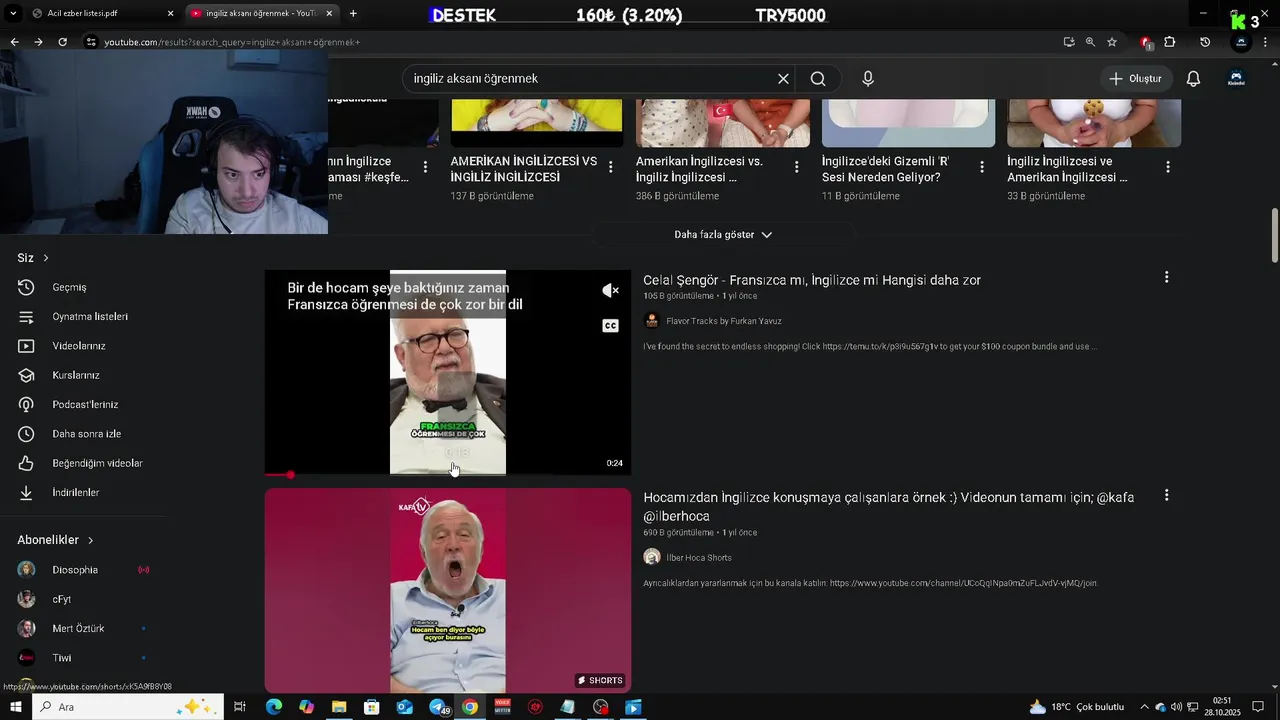Open the Chrome profile avatar in toolbar

pyautogui.click(x=1241, y=42)
